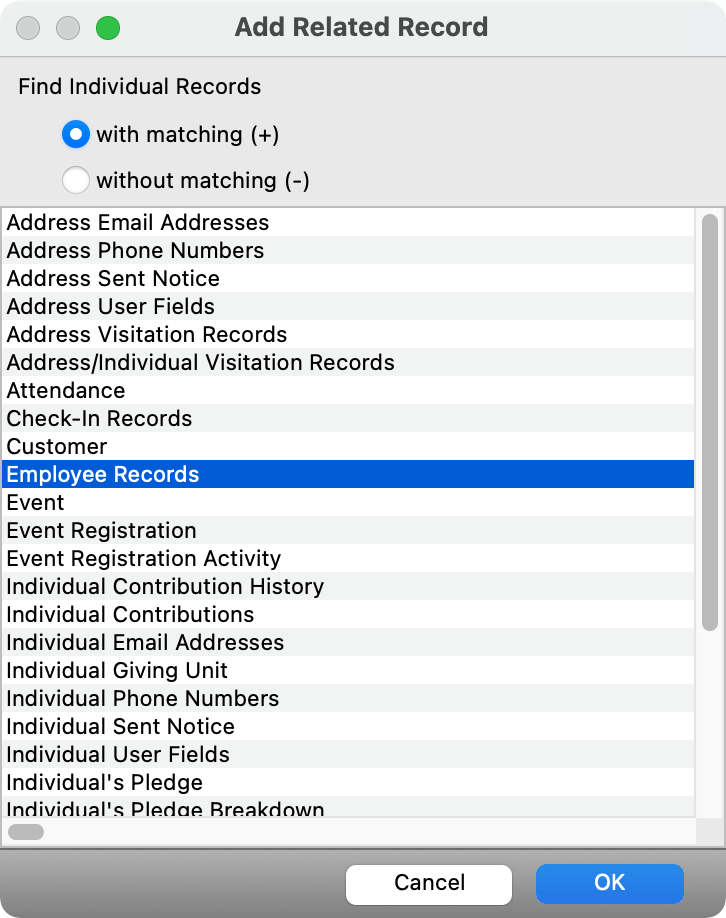Select Address Visitation Records row

coord(147,334)
